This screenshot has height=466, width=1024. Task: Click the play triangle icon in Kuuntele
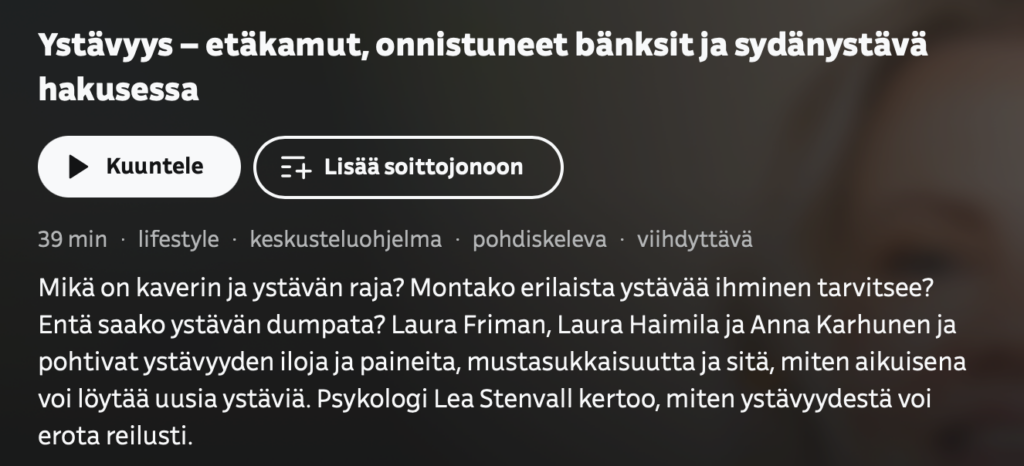point(77,167)
